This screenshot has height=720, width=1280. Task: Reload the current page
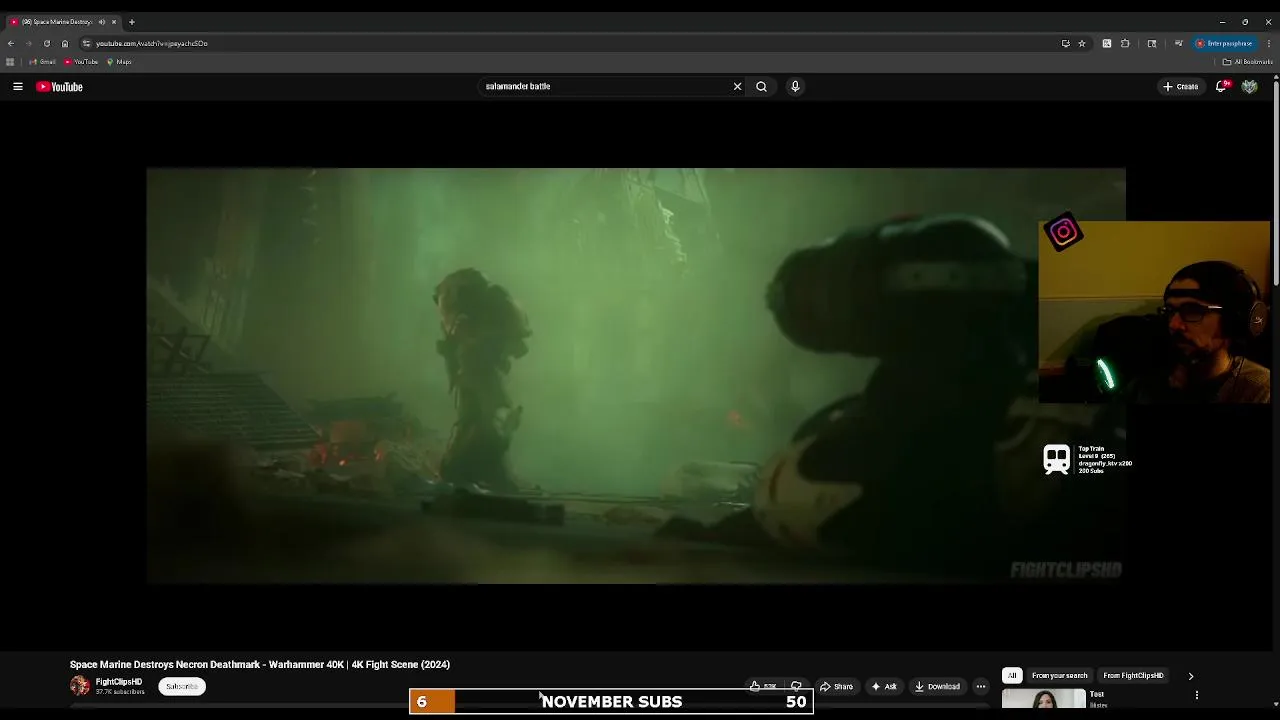[46, 44]
